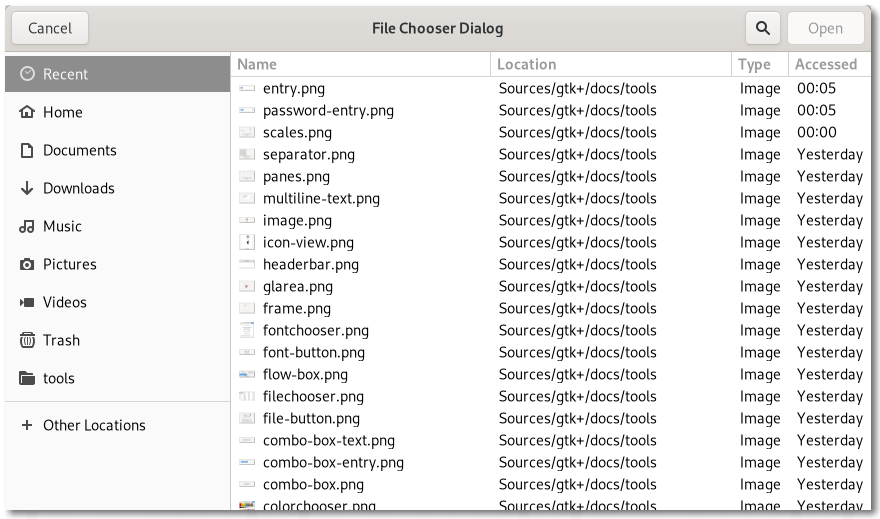Open the tools bookmark folder
880x519 pixels.
click(x=59, y=378)
